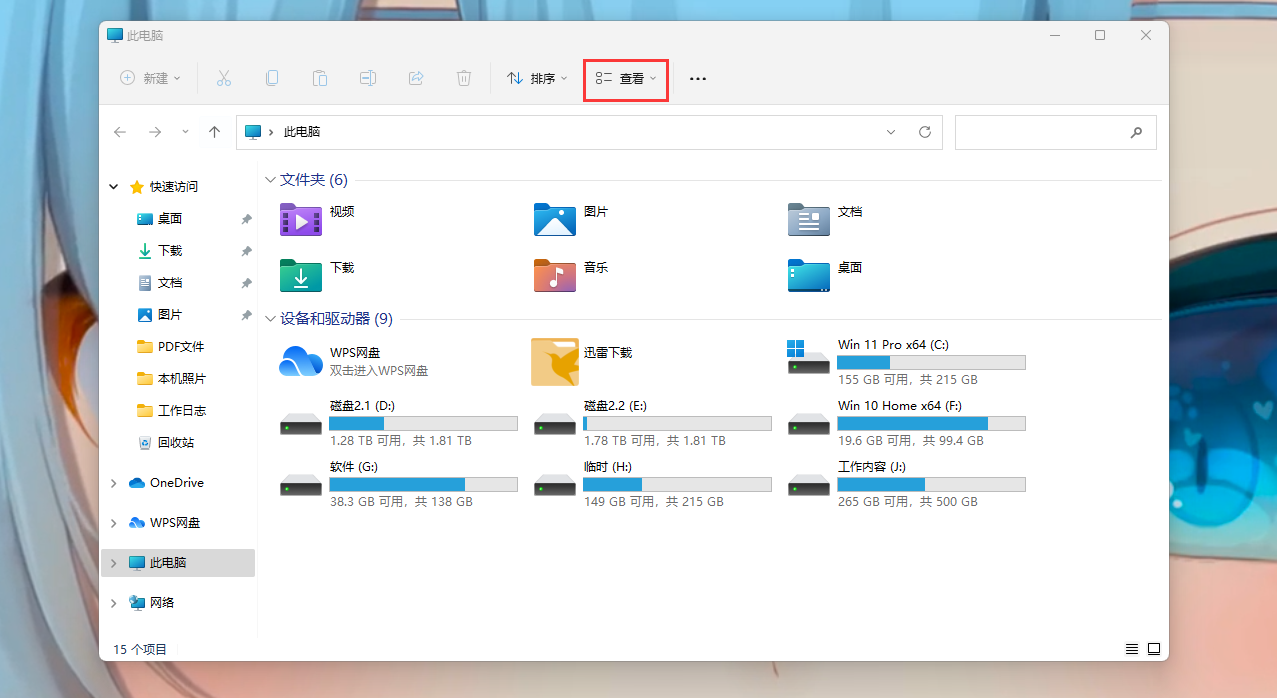
Task: Select the 视频 folder icon
Action: tap(300, 219)
